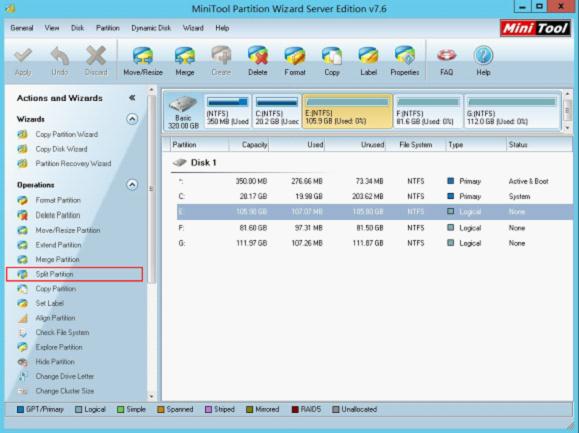
Task: Open the View menu
Action: (52, 28)
